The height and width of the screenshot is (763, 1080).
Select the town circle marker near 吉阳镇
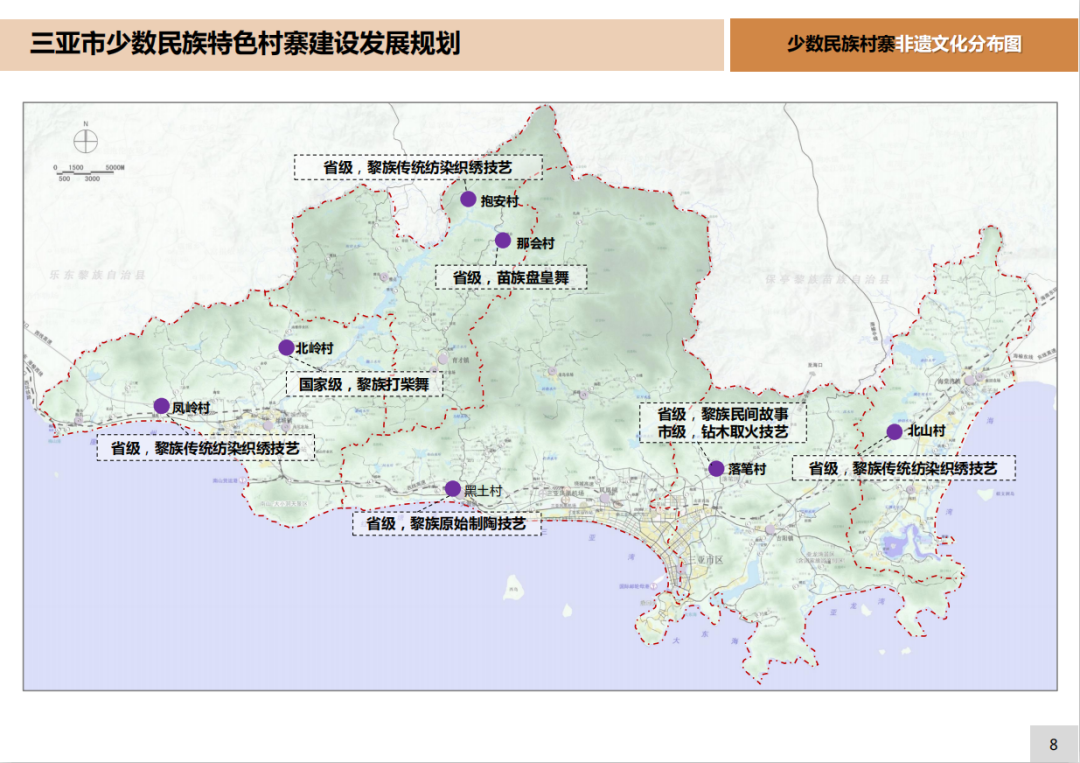[x=770, y=528]
